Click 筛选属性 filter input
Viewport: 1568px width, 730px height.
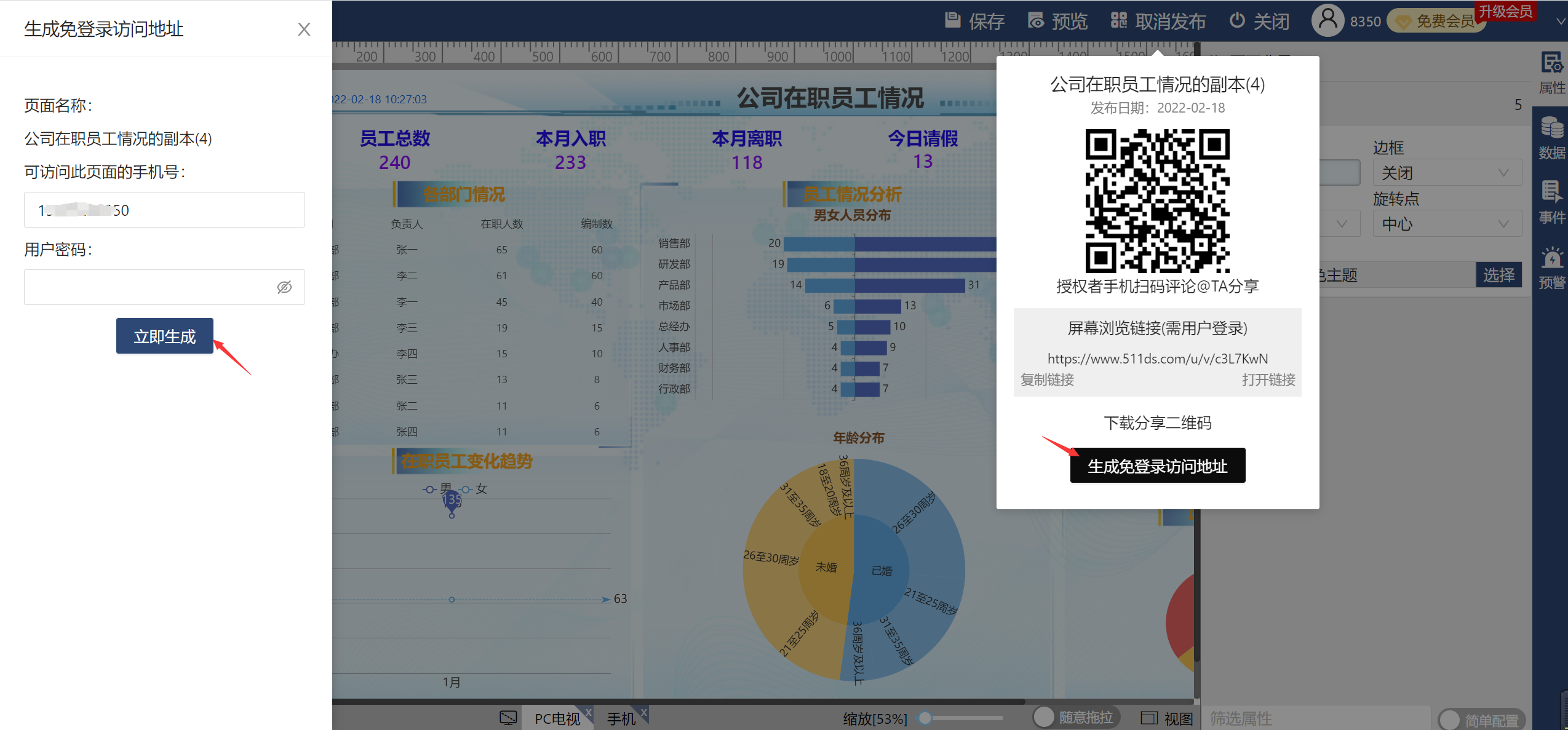1315,718
